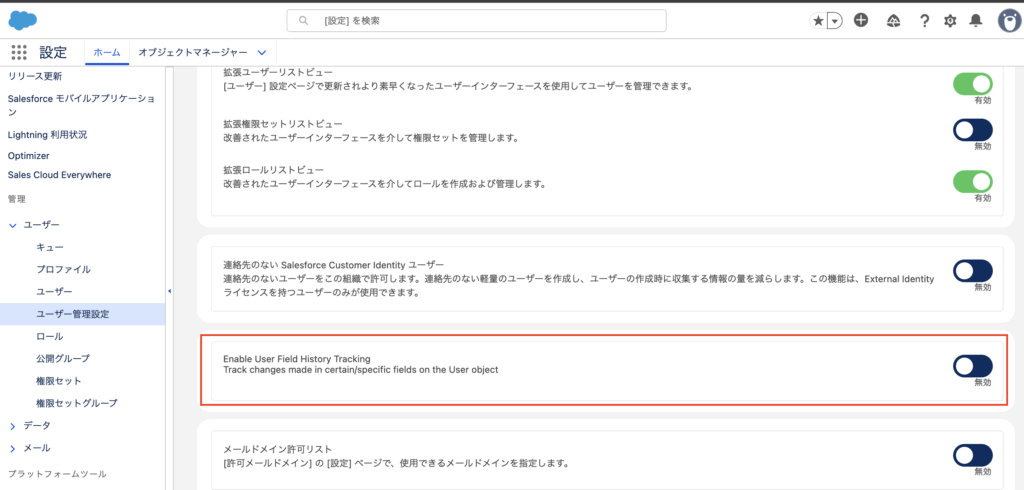
Task: Open the Trailhead guidance icon
Action: point(893,21)
